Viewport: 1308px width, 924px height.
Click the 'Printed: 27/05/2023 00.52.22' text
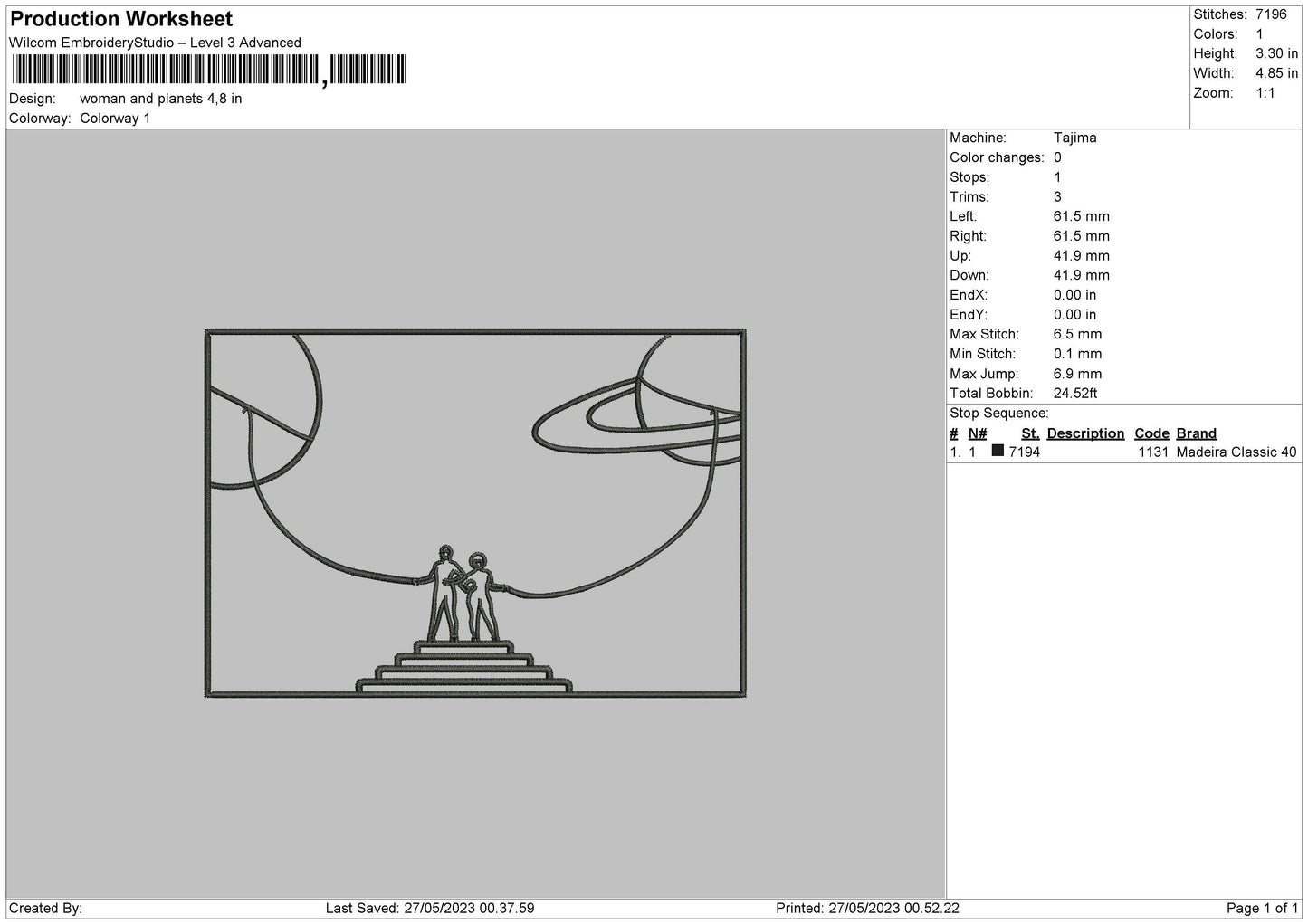pos(867,908)
